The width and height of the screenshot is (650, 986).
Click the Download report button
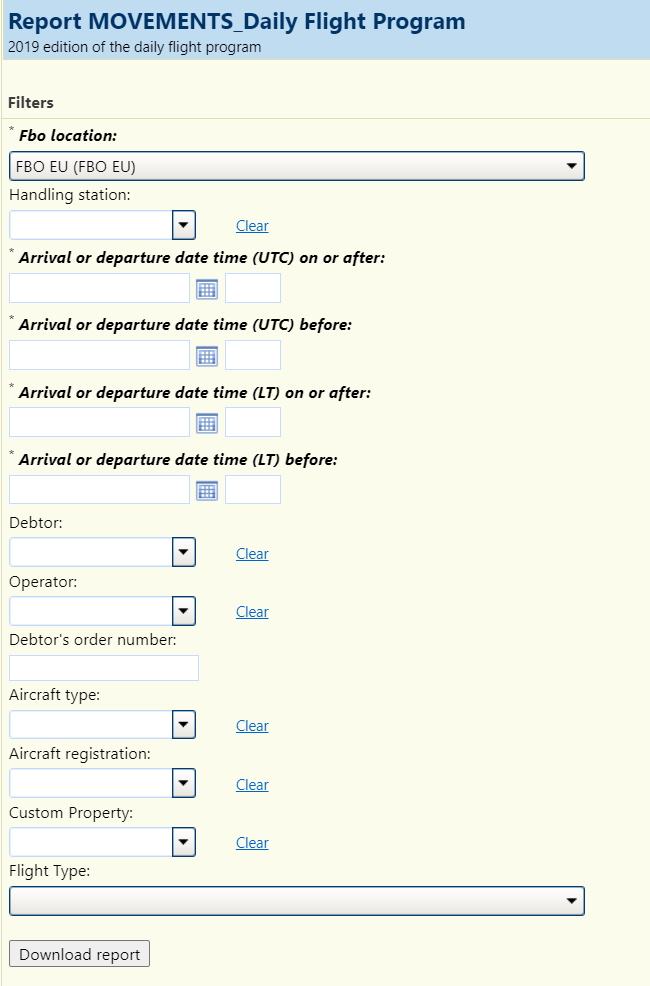coord(79,953)
